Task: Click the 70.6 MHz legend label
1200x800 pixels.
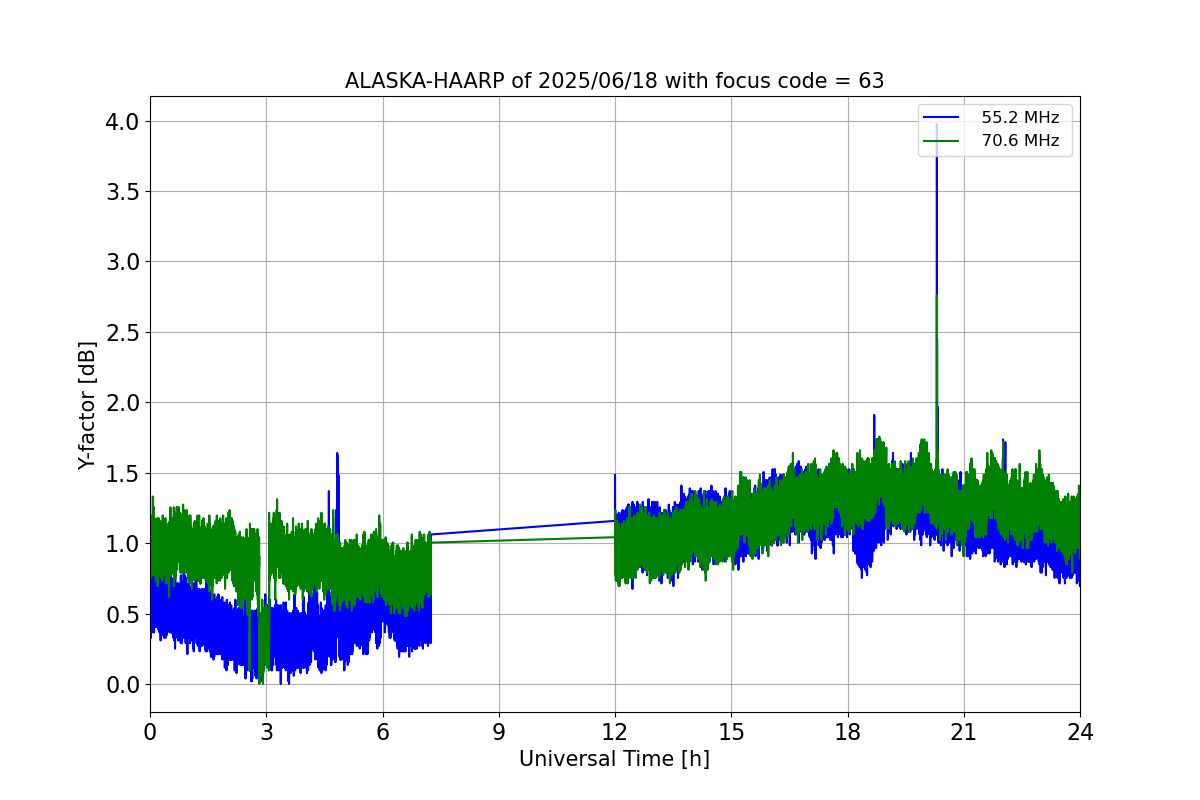Action: pos(1020,141)
